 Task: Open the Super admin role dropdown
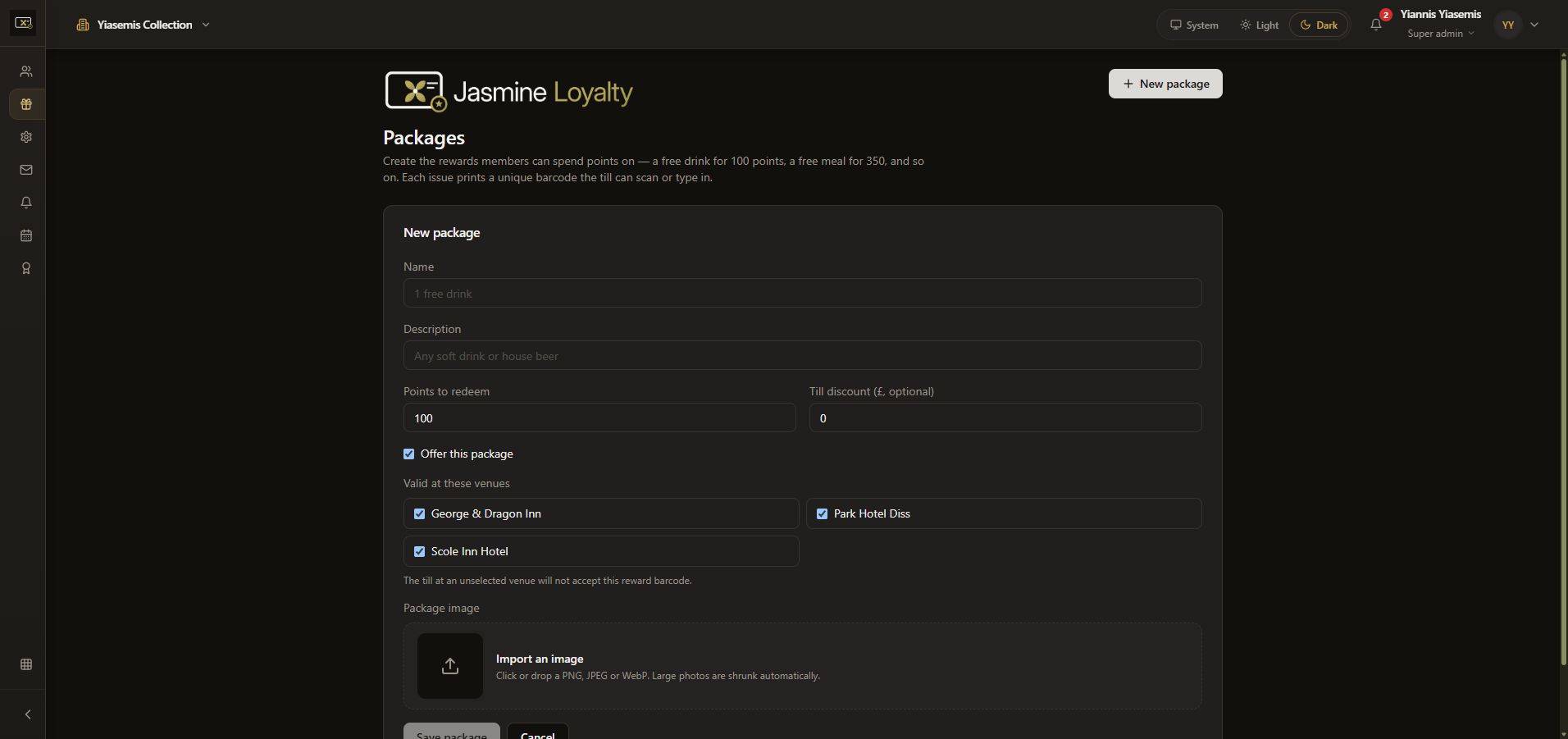[x=1441, y=34]
